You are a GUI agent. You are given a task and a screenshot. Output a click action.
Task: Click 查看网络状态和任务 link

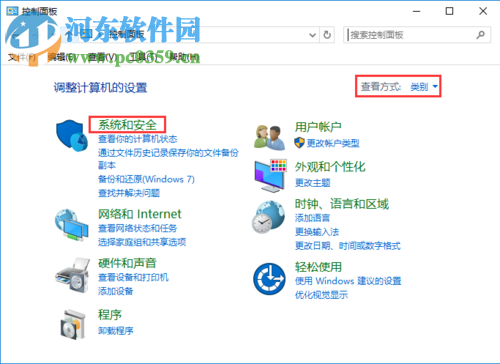pyautogui.click(x=137, y=228)
